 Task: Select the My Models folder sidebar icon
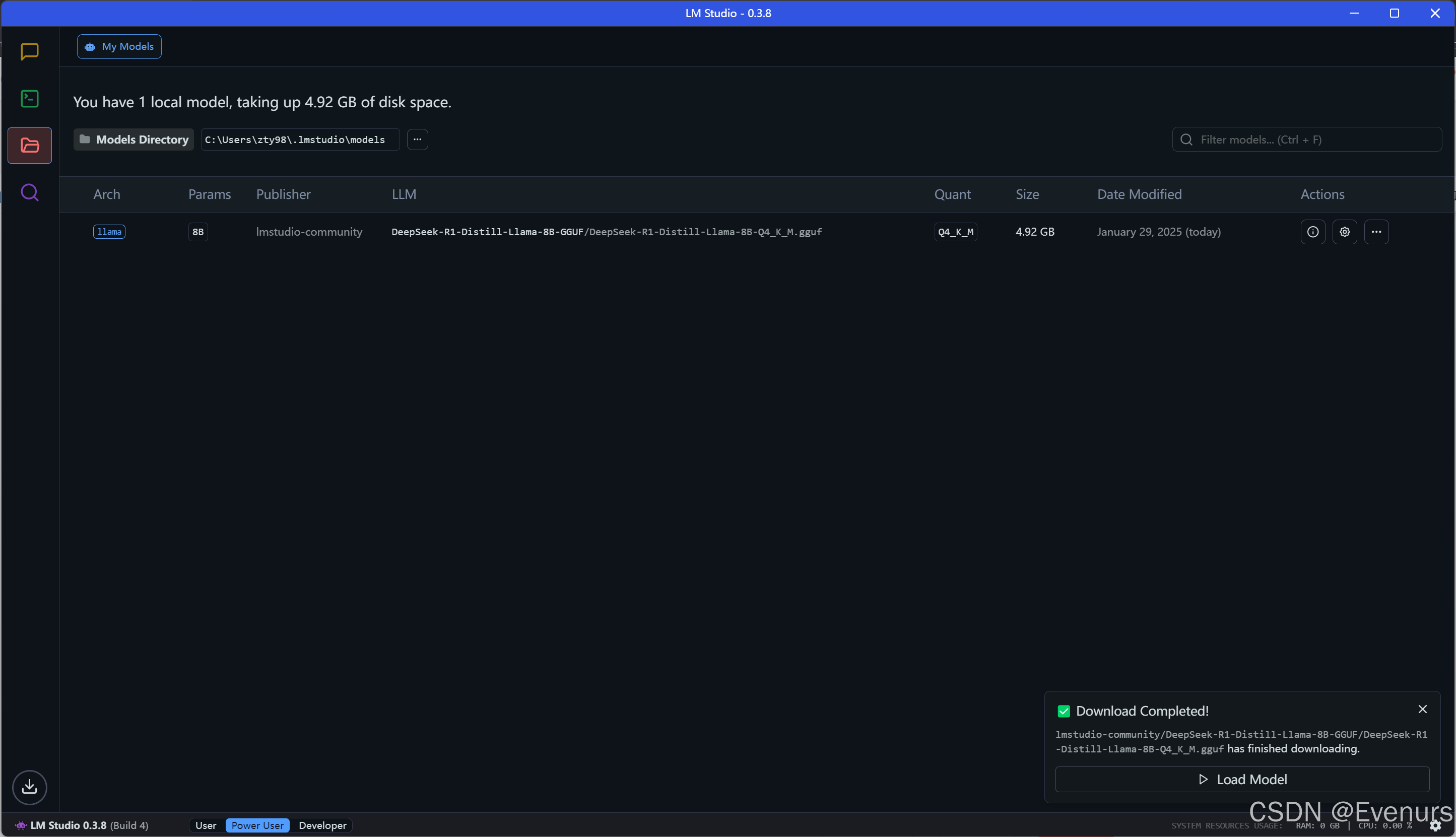click(29, 146)
